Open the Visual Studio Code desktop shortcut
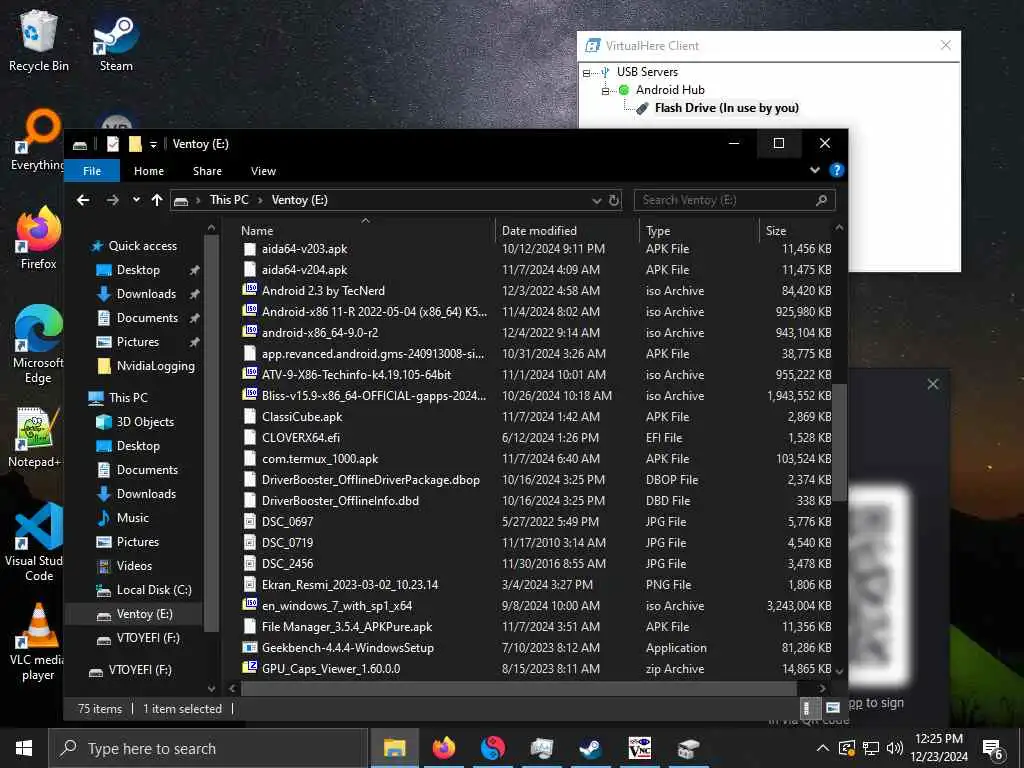Viewport: 1024px width, 768px height. click(x=37, y=542)
